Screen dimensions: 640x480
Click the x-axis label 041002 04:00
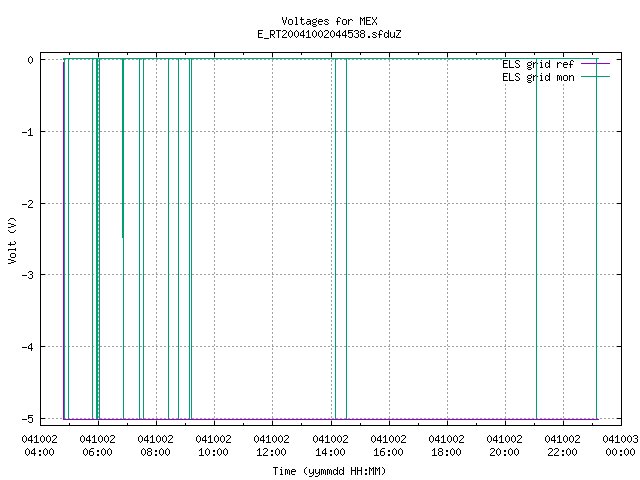(x=39, y=446)
